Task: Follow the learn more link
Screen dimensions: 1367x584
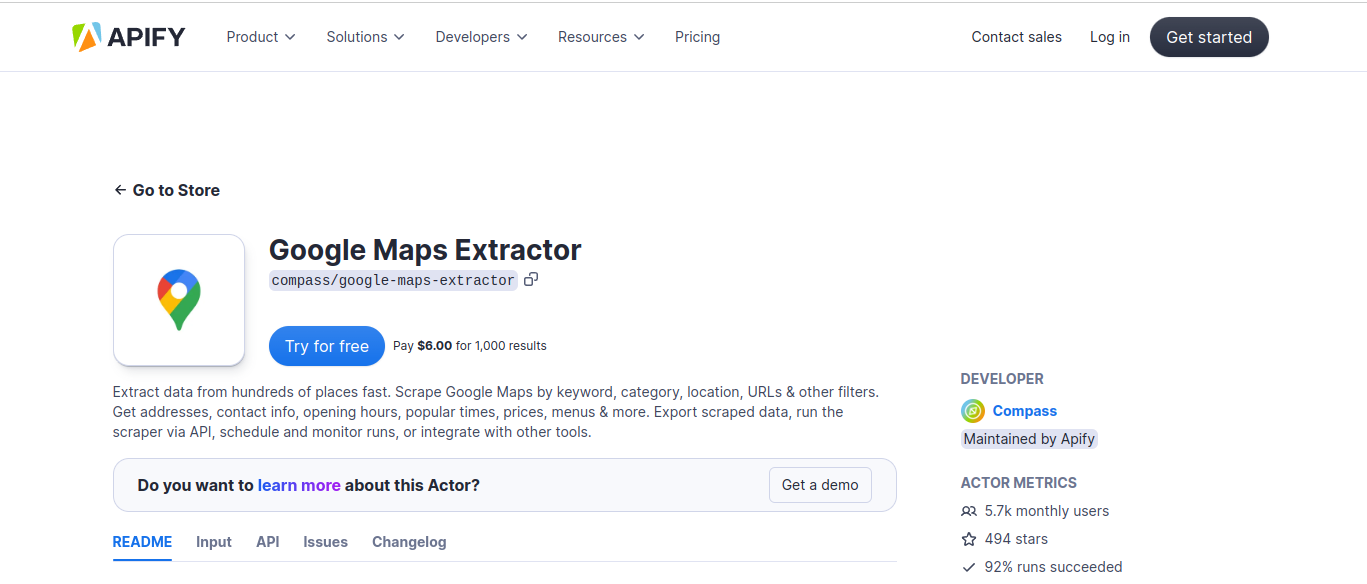Action: coord(299,485)
